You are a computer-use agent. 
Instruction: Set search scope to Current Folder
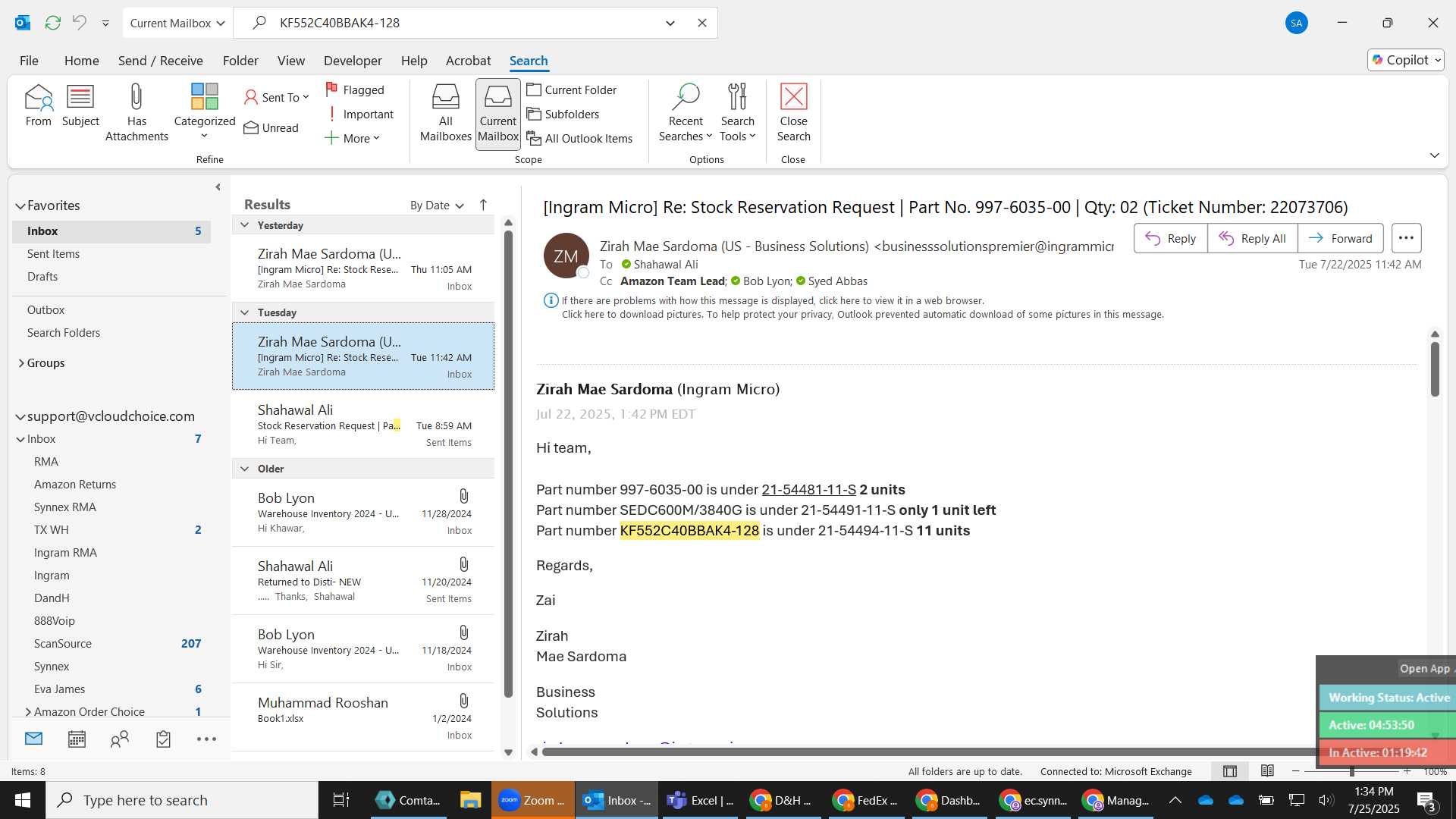pos(572,89)
